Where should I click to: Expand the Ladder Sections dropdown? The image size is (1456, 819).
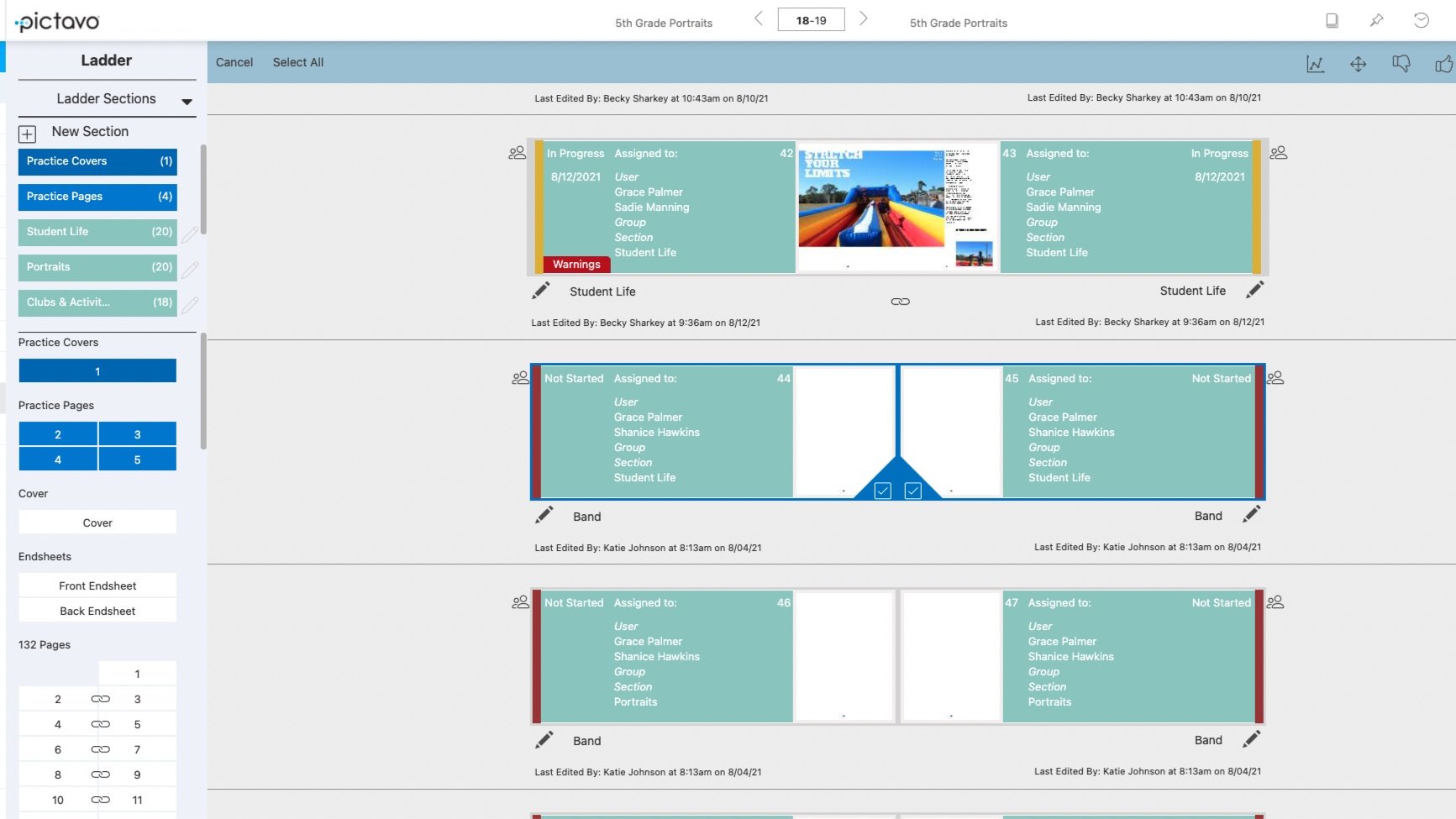(187, 100)
